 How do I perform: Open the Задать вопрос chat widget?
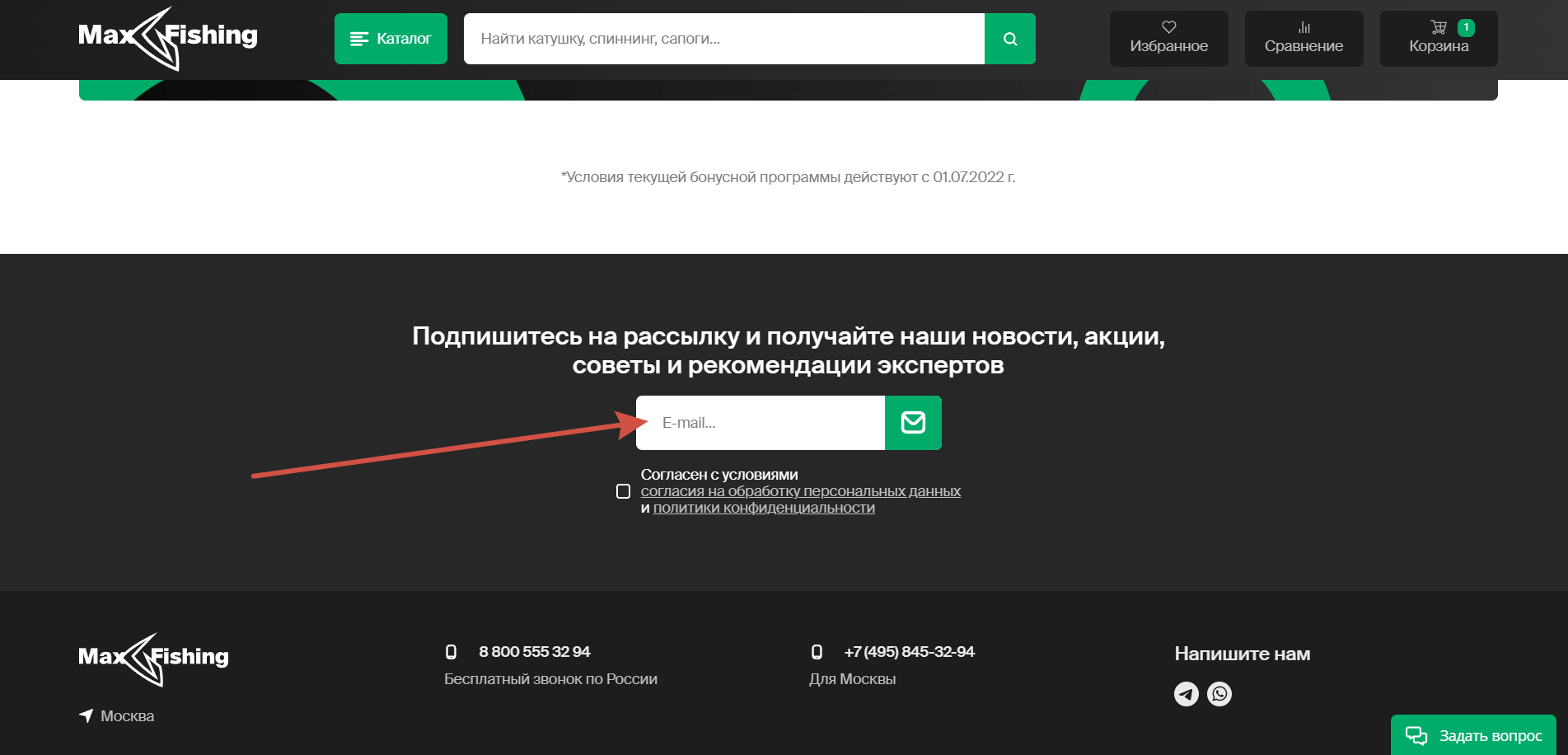[1473, 735]
